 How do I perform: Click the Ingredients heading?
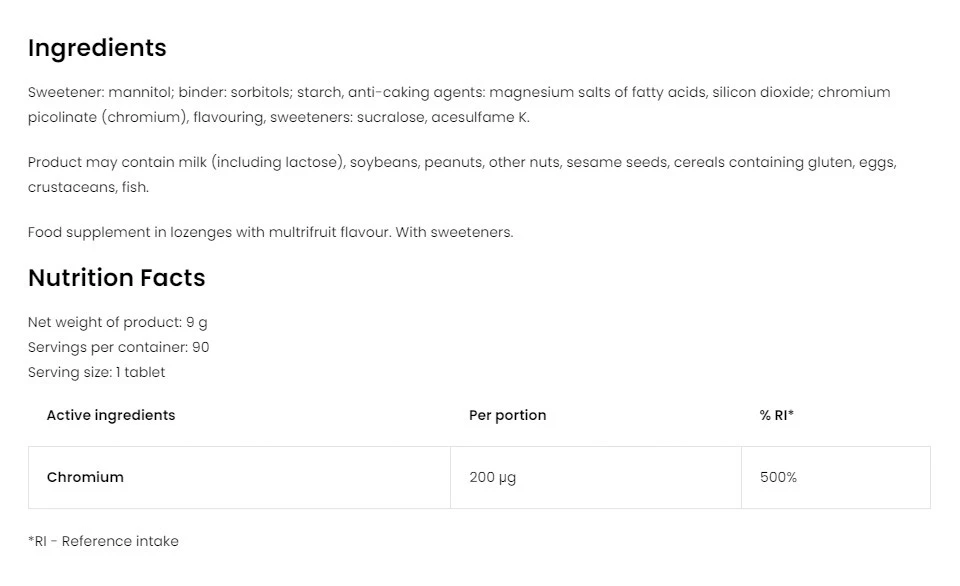pyautogui.click(x=97, y=48)
